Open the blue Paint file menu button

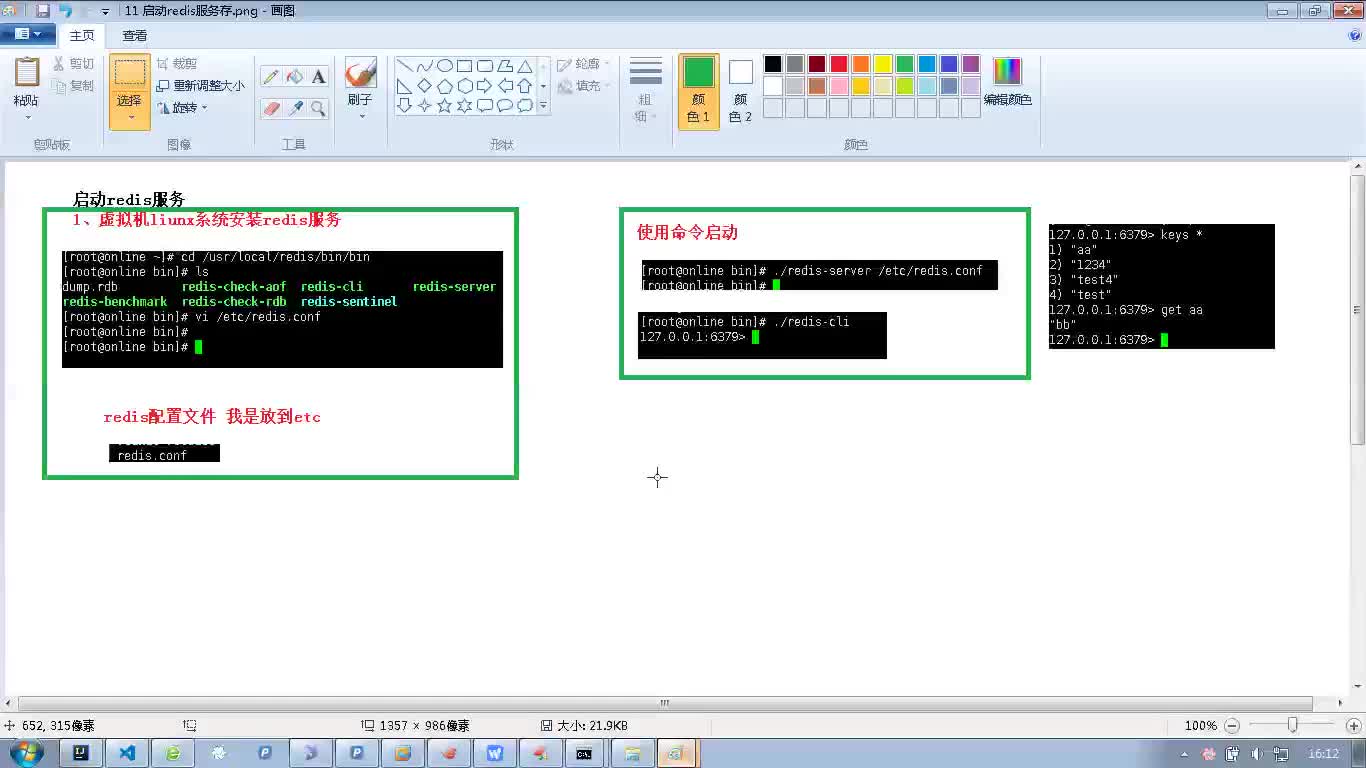(27, 35)
